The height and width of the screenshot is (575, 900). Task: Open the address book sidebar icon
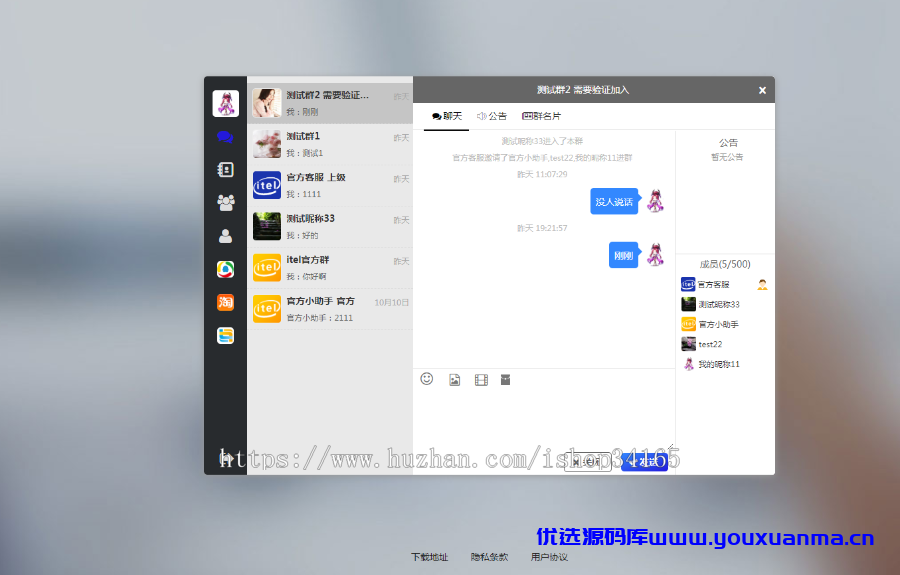225,169
